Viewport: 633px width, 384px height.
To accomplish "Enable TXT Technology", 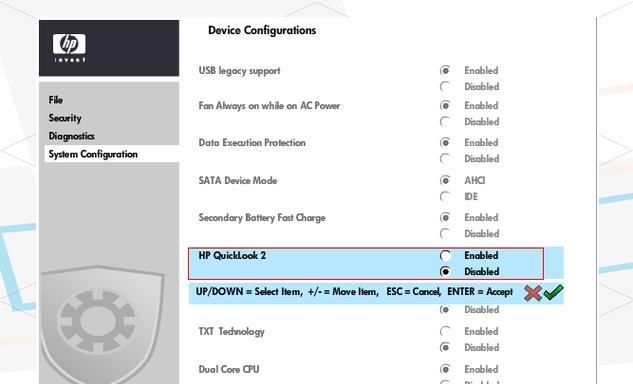I will (x=445, y=332).
